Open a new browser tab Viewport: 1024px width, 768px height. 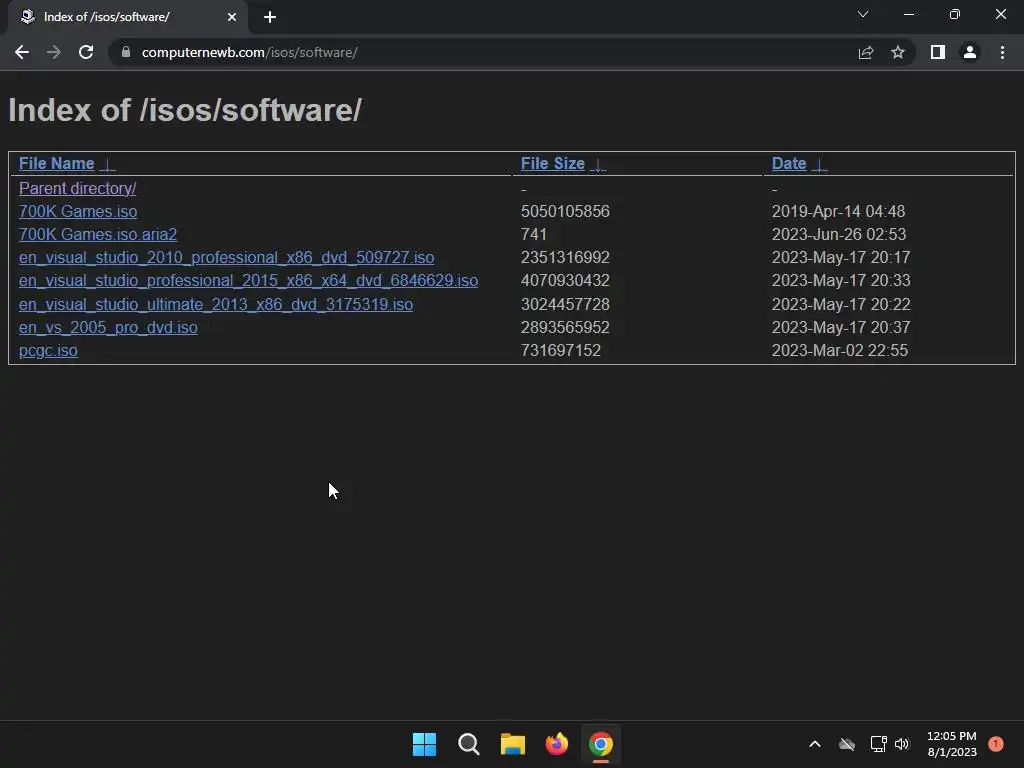coord(270,17)
